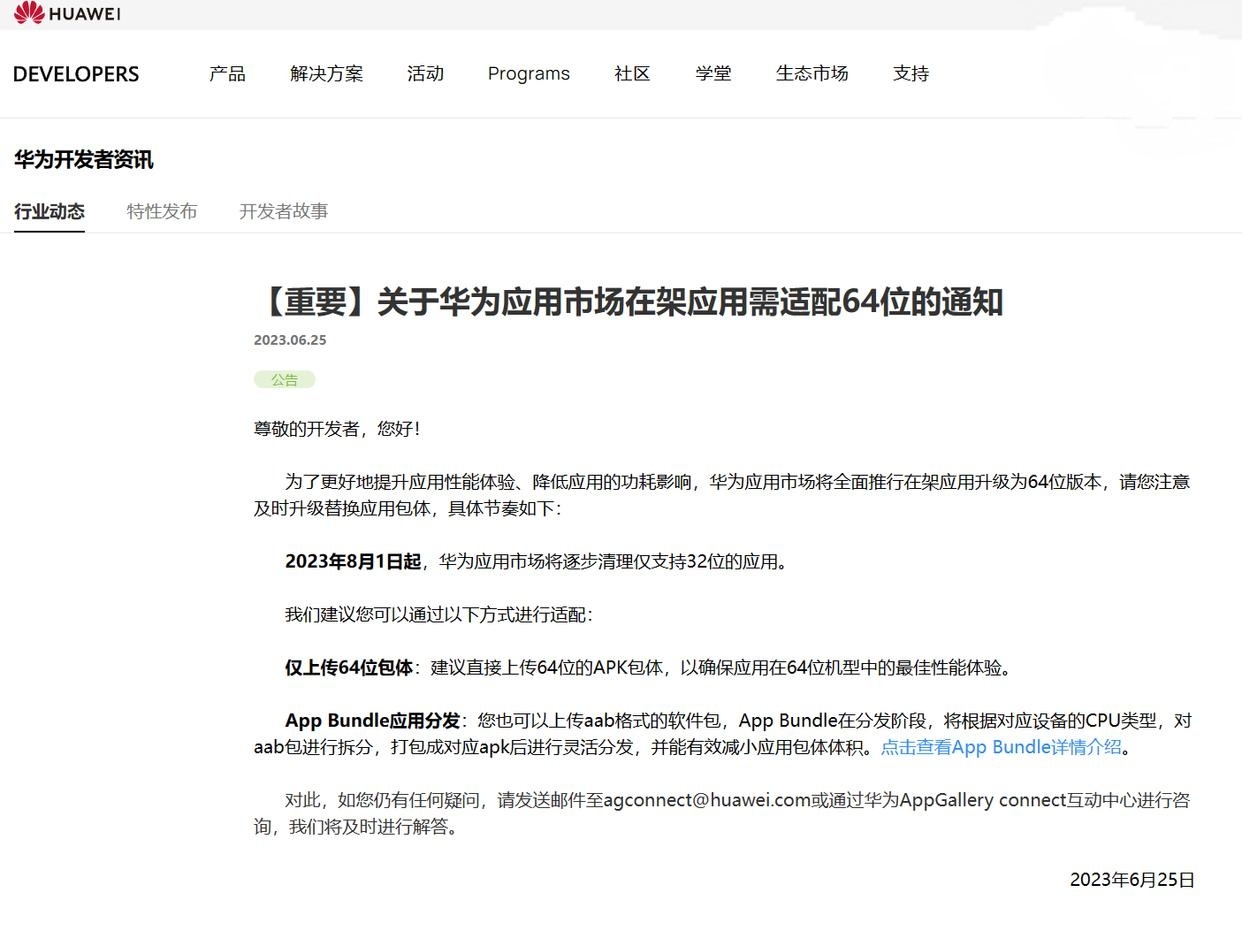Image resolution: width=1242 pixels, height=946 pixels.
Task: Open the 生态市场 navigation menu
Action: tap(812, 73)
